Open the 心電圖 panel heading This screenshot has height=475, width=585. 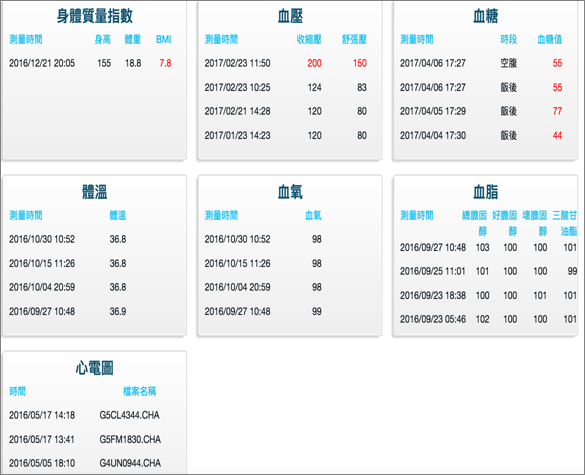coord(94,368)
